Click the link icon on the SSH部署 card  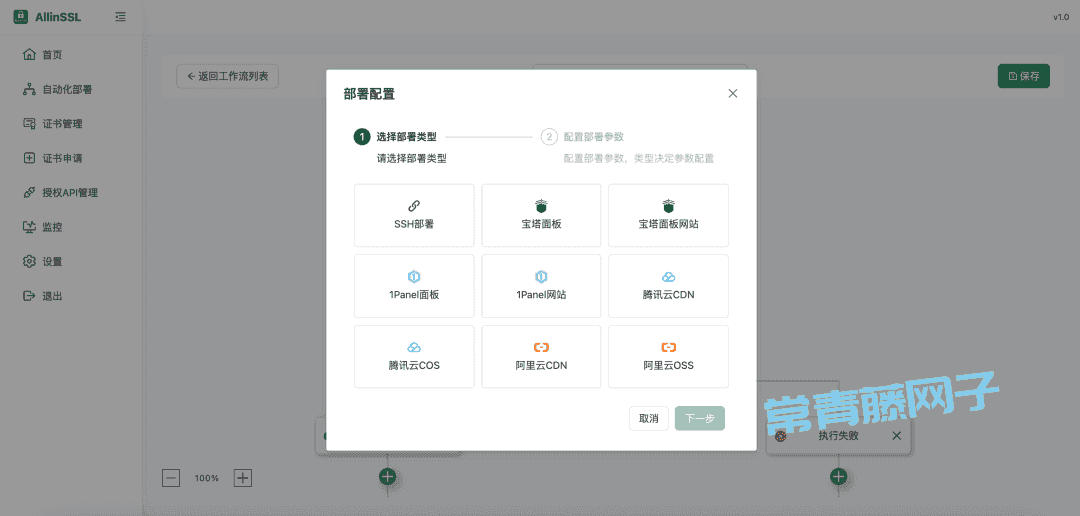point(414,205)
